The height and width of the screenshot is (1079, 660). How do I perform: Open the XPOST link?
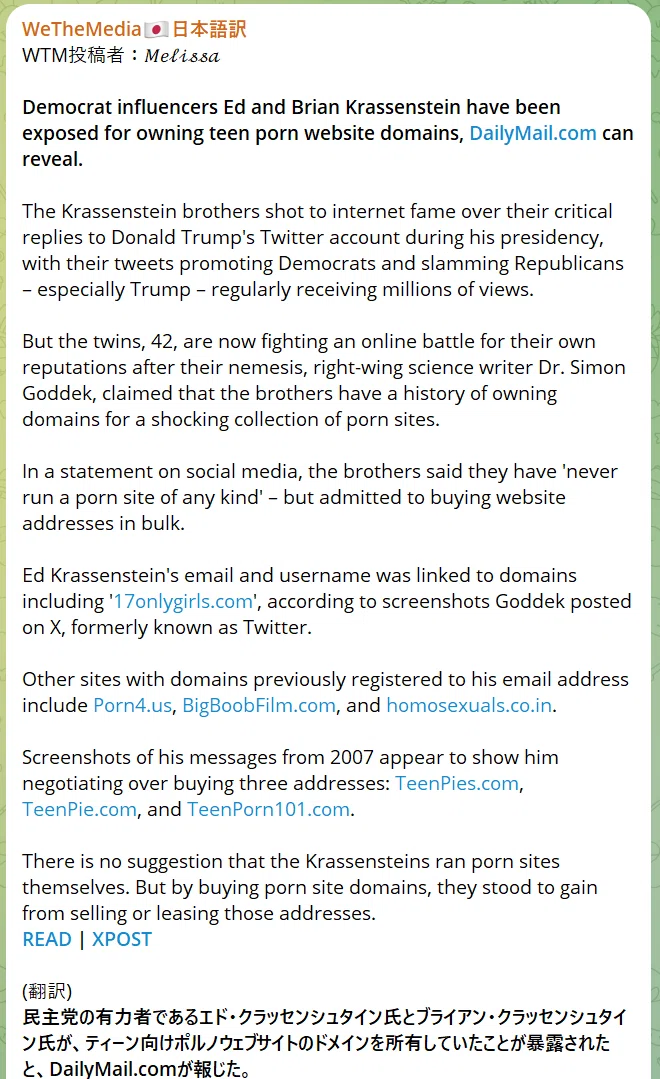(x=122, y=939)
